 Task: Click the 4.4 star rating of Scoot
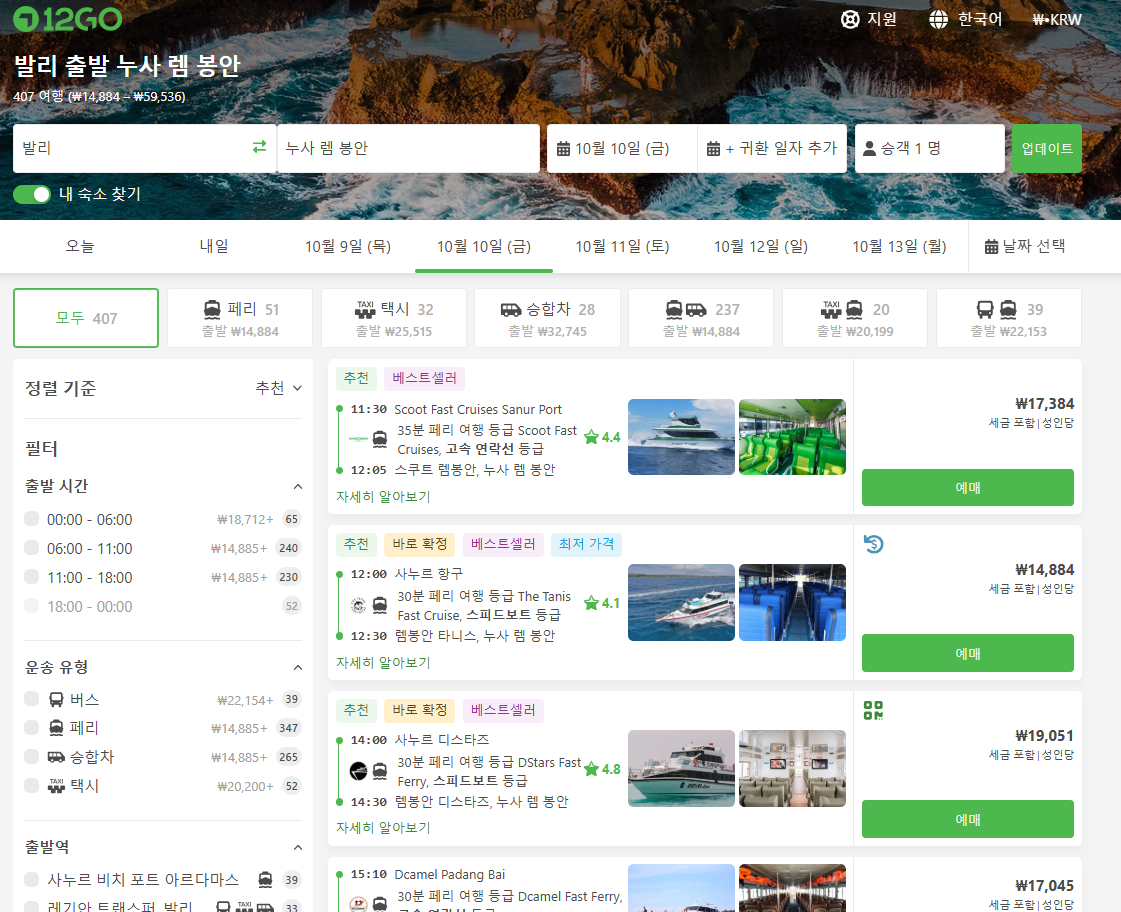[602, 437]
